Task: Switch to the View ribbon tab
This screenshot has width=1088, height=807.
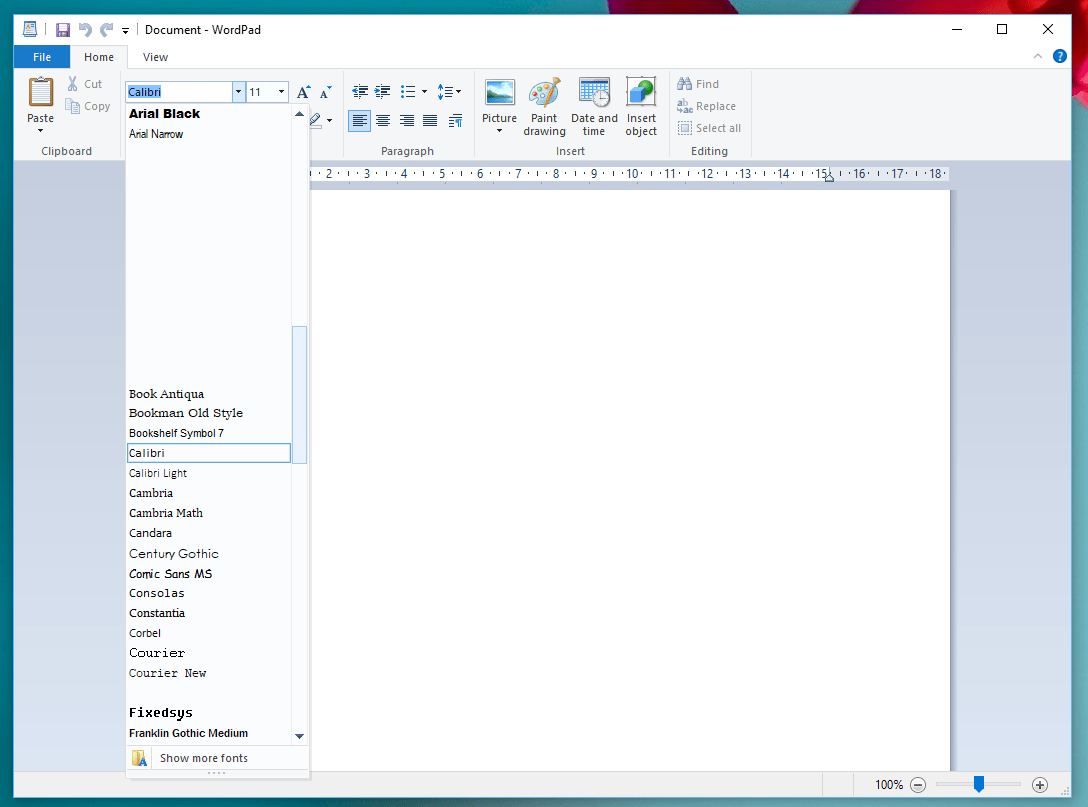Action: 155,57
